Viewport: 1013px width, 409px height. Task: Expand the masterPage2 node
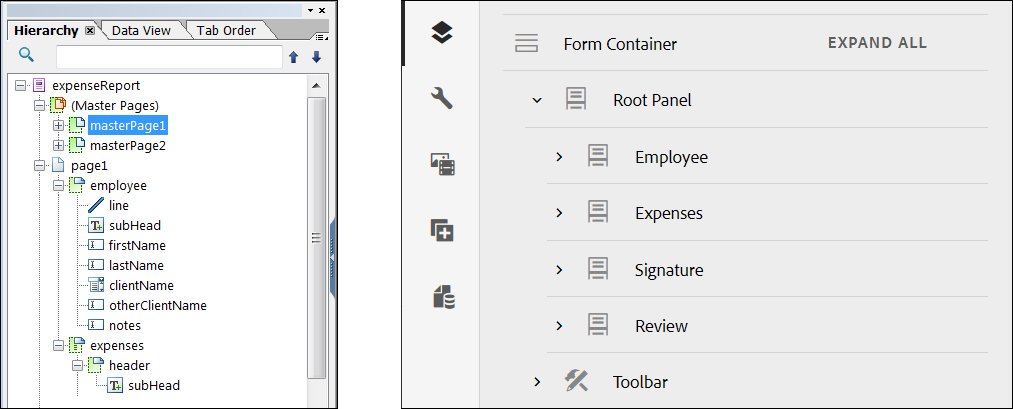coord(58,145)
